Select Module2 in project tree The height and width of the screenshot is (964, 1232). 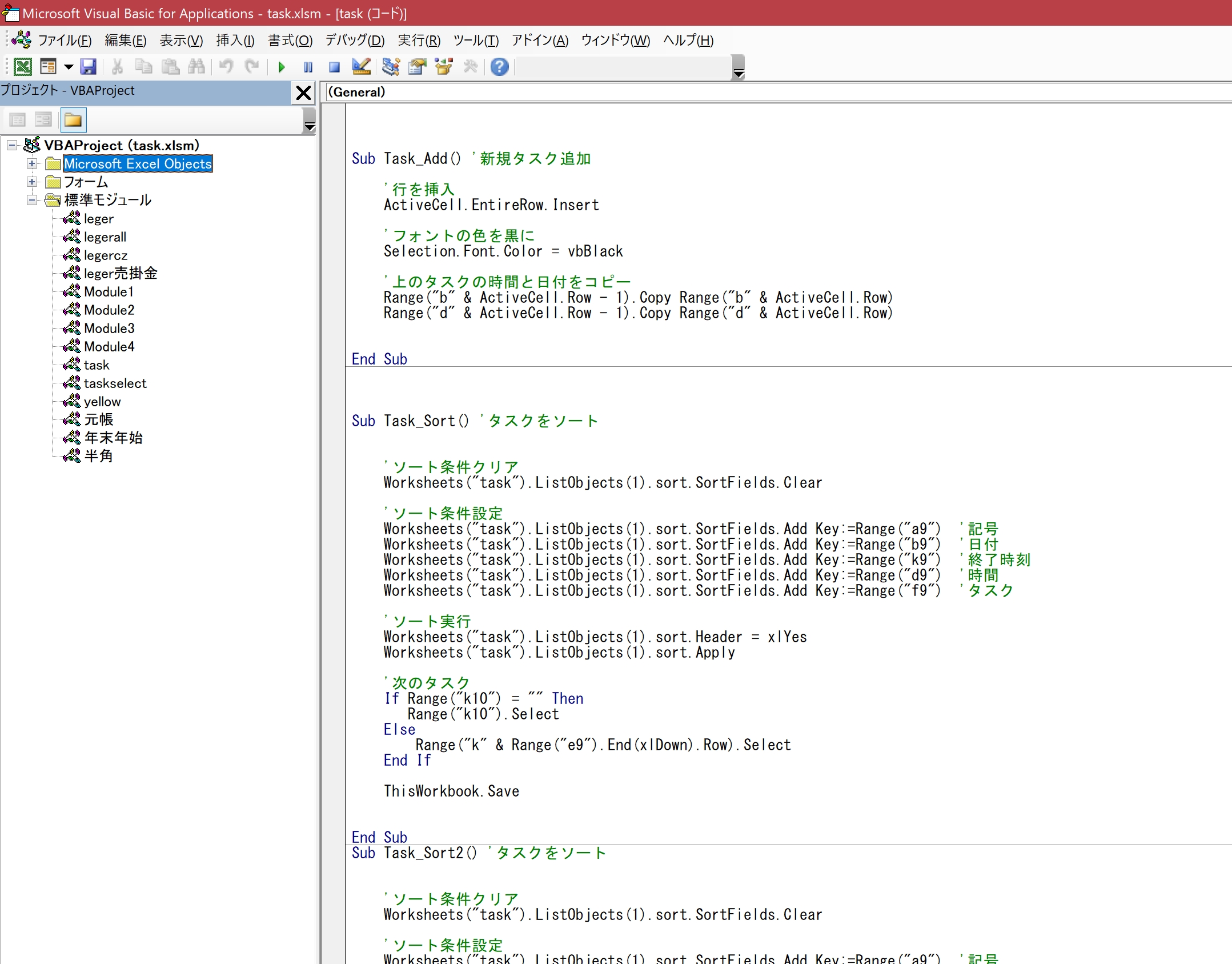(109, 310)
